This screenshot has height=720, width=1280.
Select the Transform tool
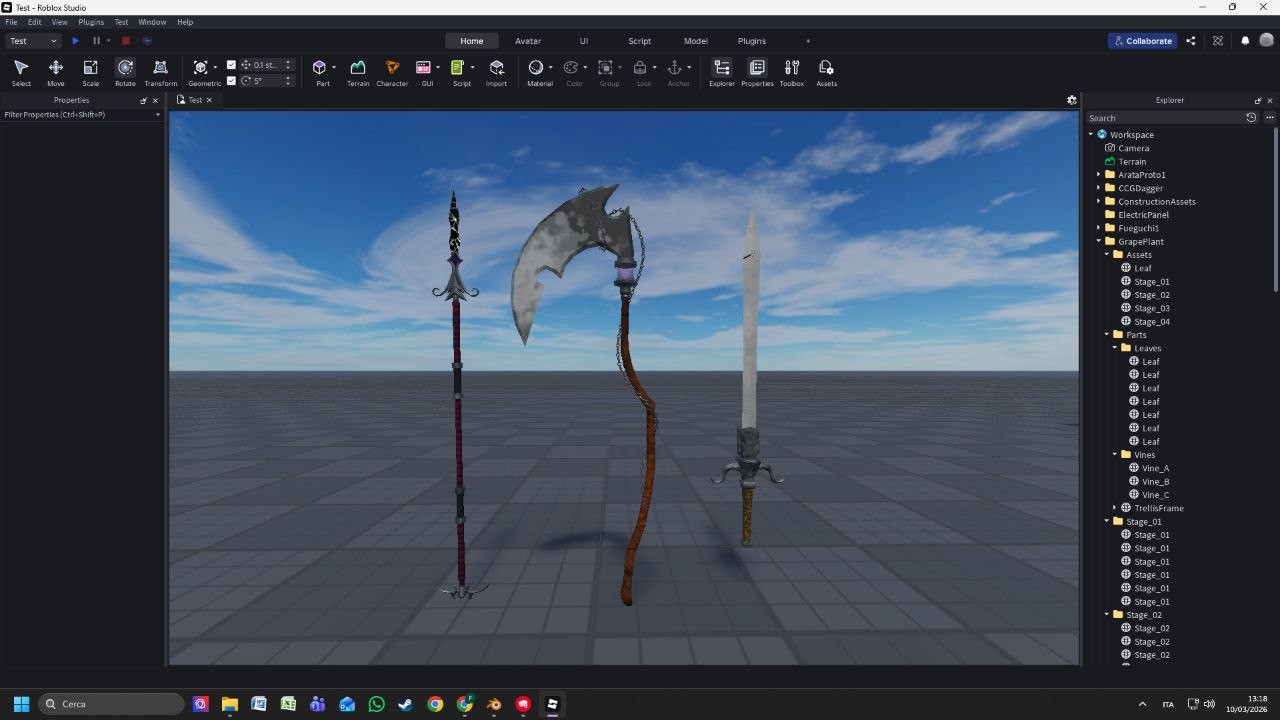160,70
